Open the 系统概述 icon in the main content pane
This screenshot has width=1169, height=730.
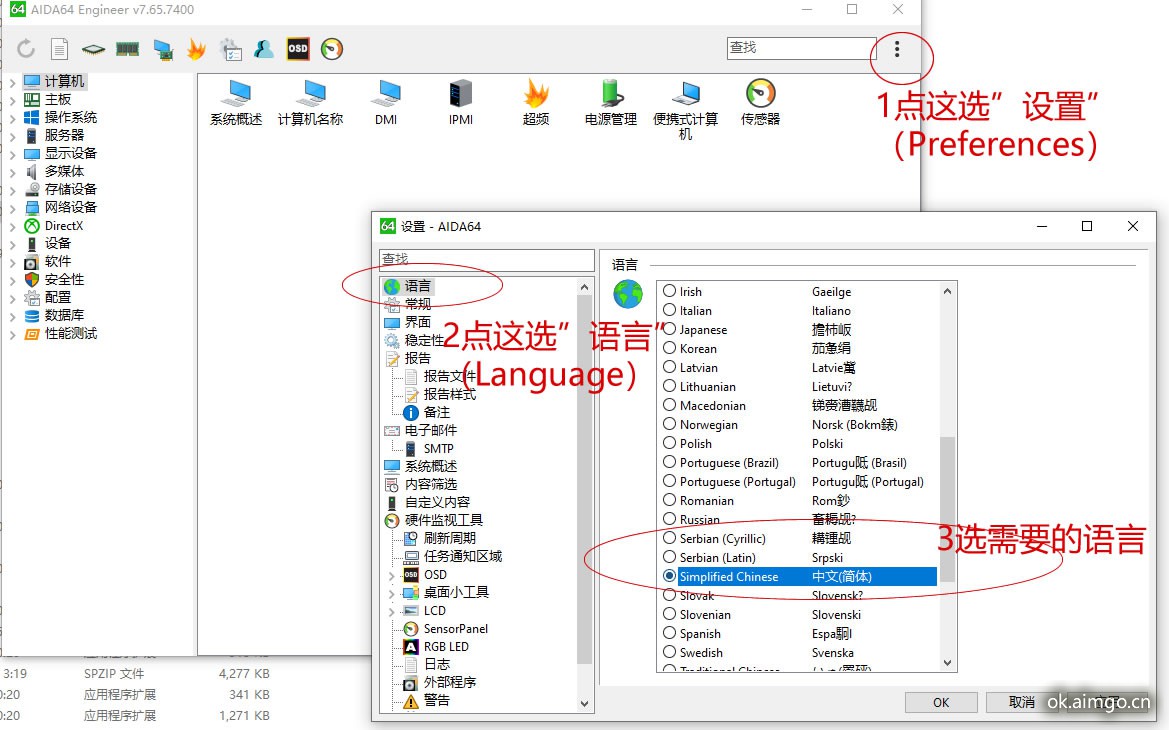[236, 103]
